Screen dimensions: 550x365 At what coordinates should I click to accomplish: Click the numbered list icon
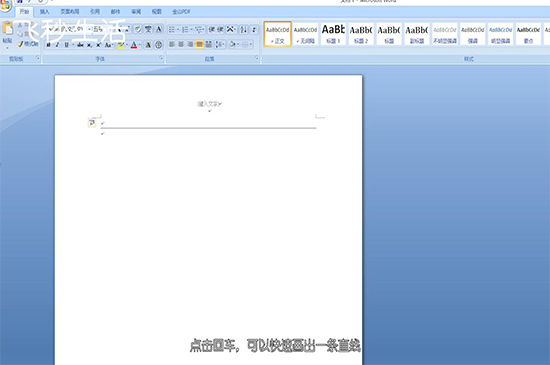(185, 29)
